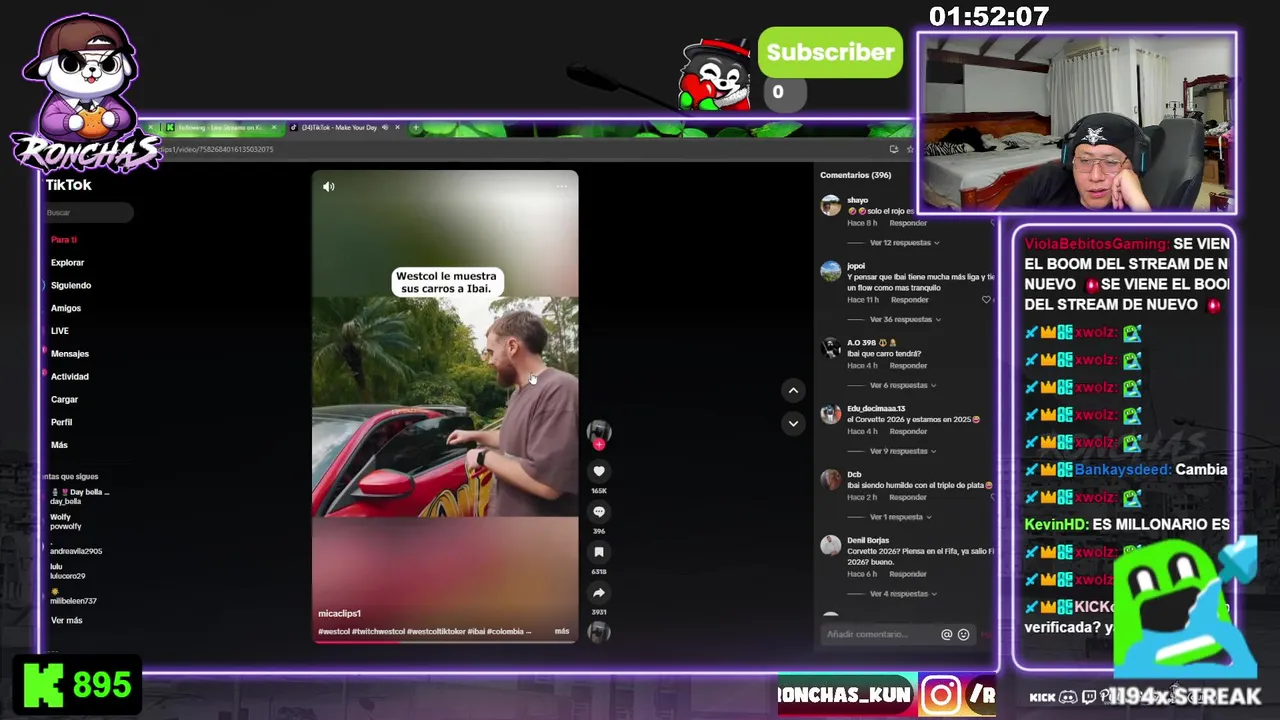Open Actividad notifications
The image size is (1280, 720).
[x=70, y=377]
